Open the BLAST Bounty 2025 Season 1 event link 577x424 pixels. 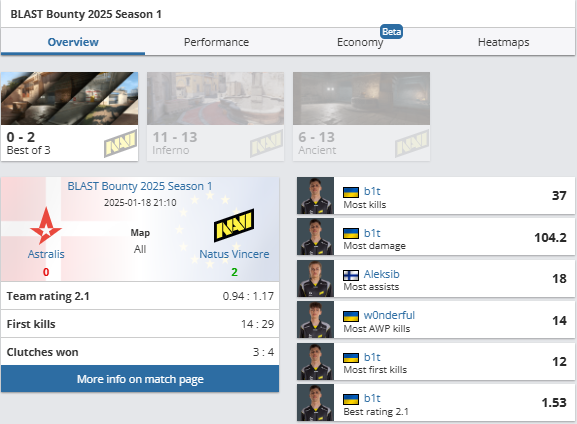(x=140, y=186)
